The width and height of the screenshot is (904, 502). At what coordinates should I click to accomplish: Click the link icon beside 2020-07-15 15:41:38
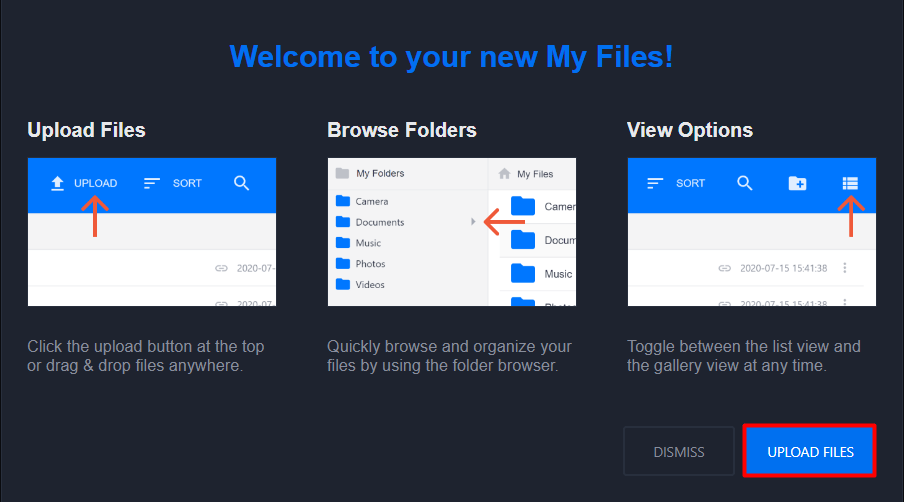tap(725, 268)
